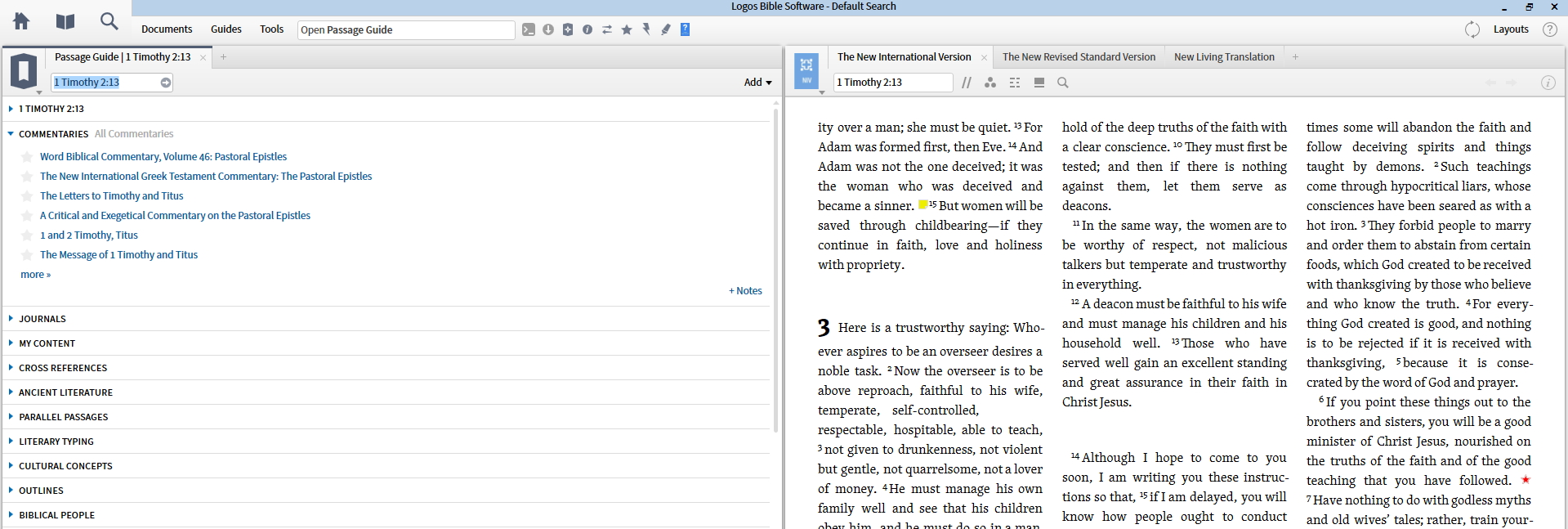1568x529 pixels.
Task: Click the All Commentaries filter label
Action: (x=134, y=134)
